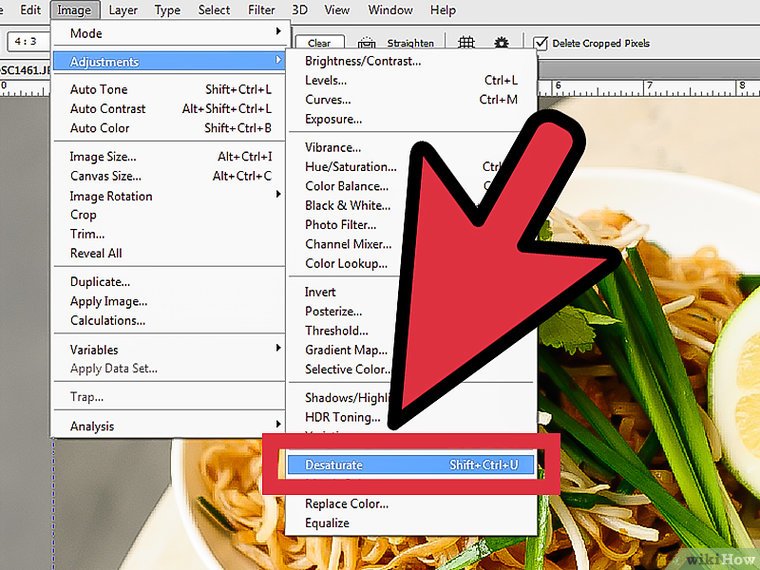The height and width of the screenshot is (570, 760).
Task: Choose Trim from Image menu
Action: coord(169,234)
